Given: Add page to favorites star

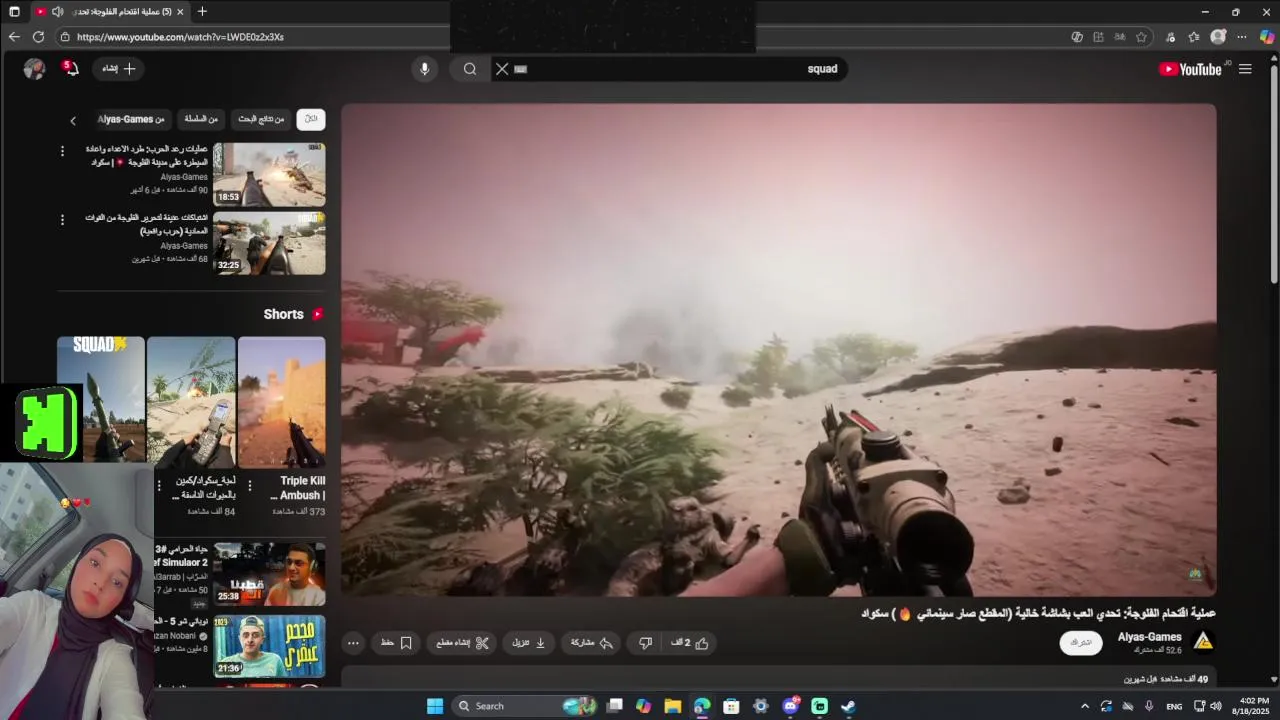Looking at the screenshot, I should [1141, 37].
